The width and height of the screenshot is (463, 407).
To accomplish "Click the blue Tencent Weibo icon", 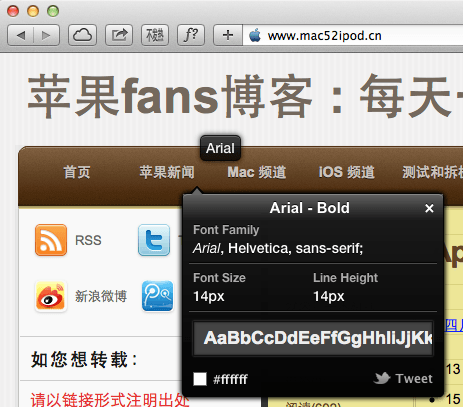I will point(158,296).
